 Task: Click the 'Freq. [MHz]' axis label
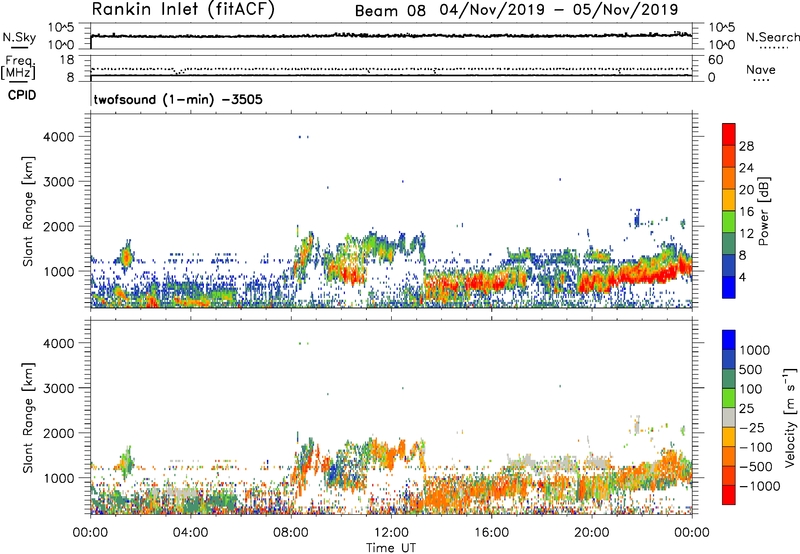pyautogui.click(x=18, y=67)
